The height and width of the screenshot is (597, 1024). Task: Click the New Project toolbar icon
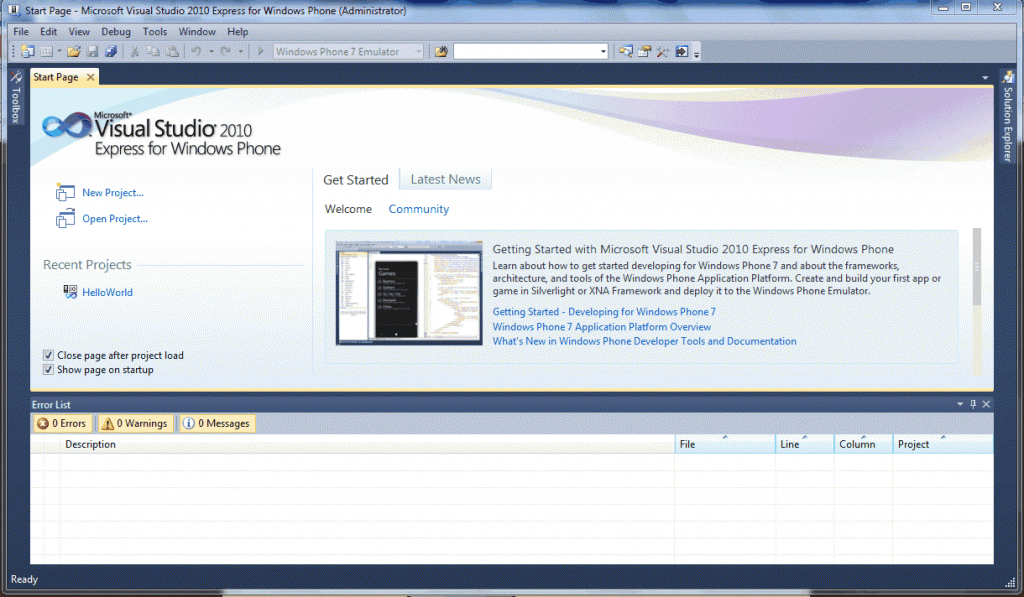(27, 51)
